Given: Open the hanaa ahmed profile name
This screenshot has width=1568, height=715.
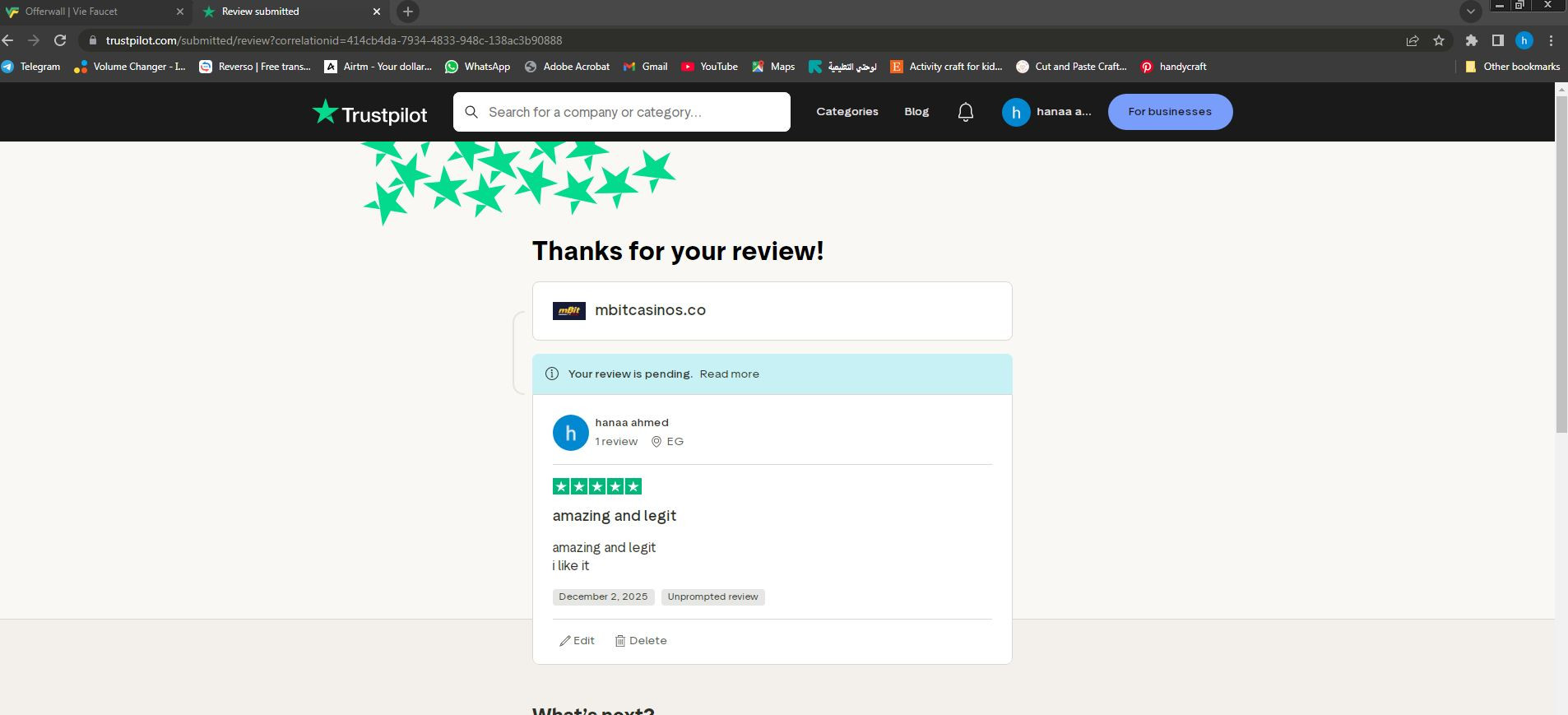Looking at the screenshot, I should 632,423.
